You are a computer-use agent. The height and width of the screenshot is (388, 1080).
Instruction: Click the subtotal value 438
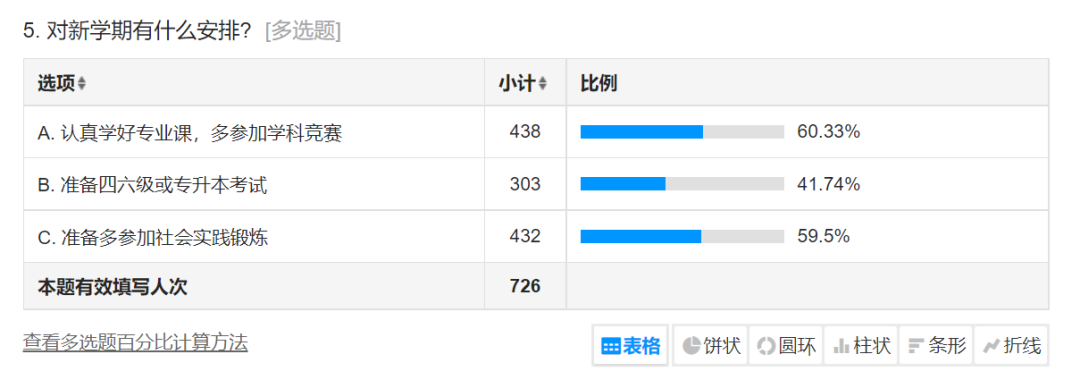525,132
